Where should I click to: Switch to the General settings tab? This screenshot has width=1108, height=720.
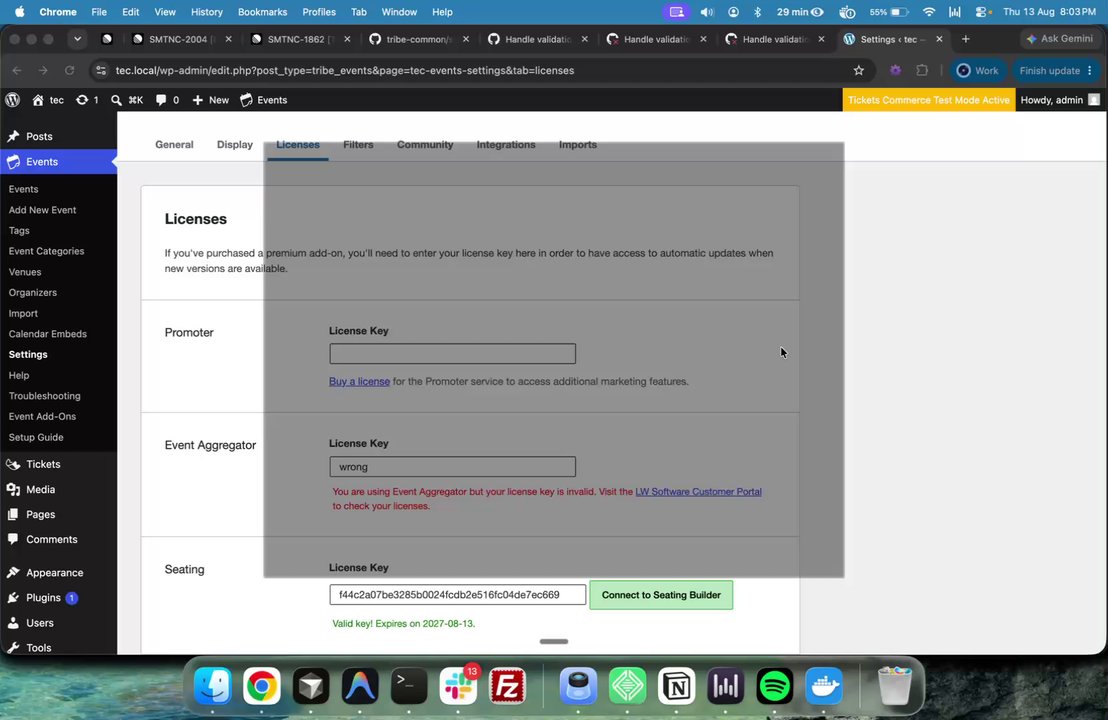pyautogui.click(x=175, y=144)
